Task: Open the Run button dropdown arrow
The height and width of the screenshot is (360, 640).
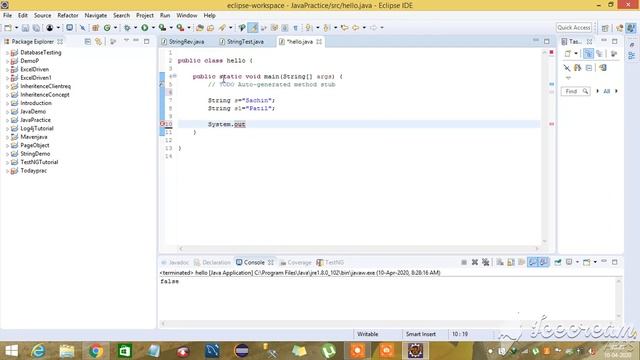Action: (x=153, y=28)
